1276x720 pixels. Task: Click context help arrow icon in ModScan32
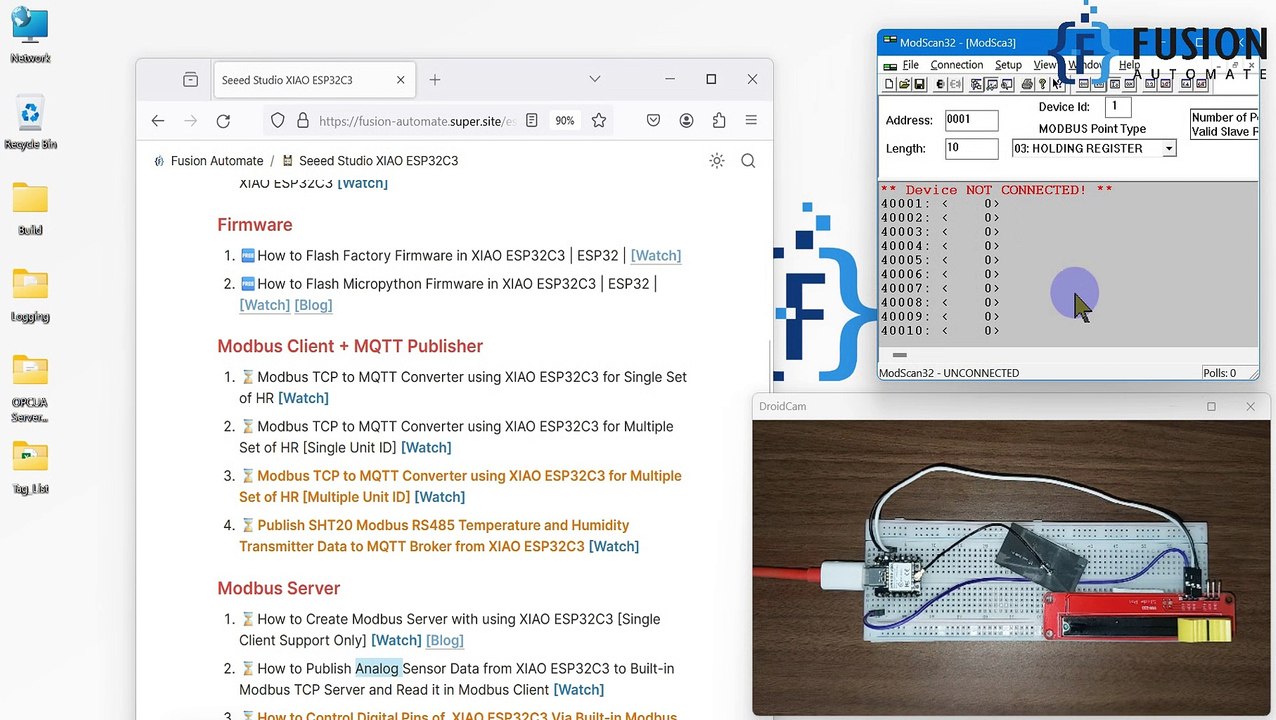click(1057, 84)
